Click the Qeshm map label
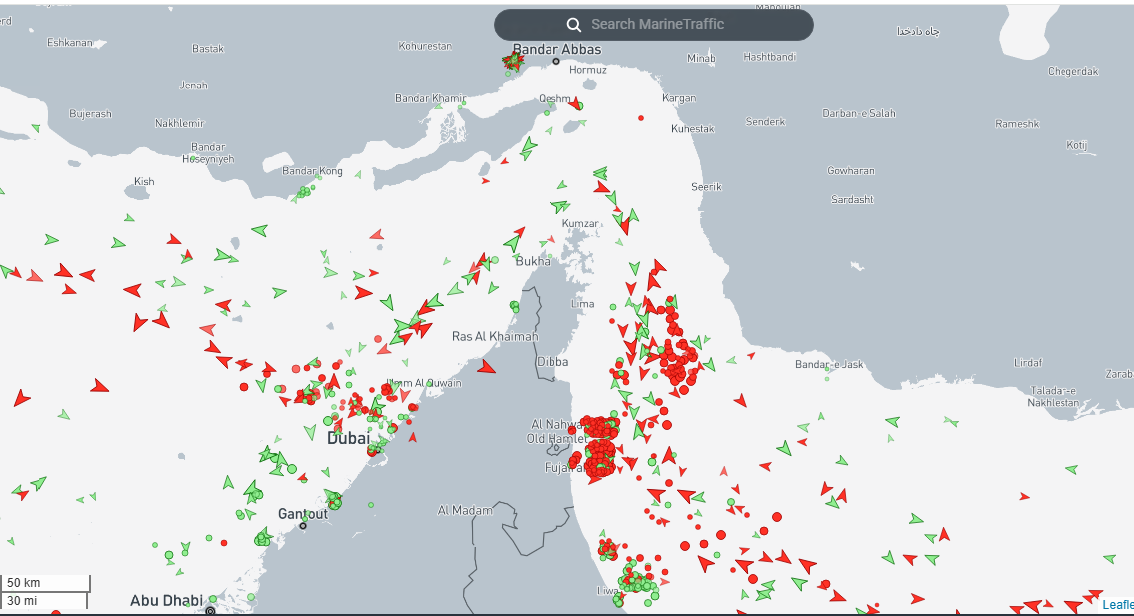Image resolution: width=1134 pixels, height=616 pixels. pos(555,99)
